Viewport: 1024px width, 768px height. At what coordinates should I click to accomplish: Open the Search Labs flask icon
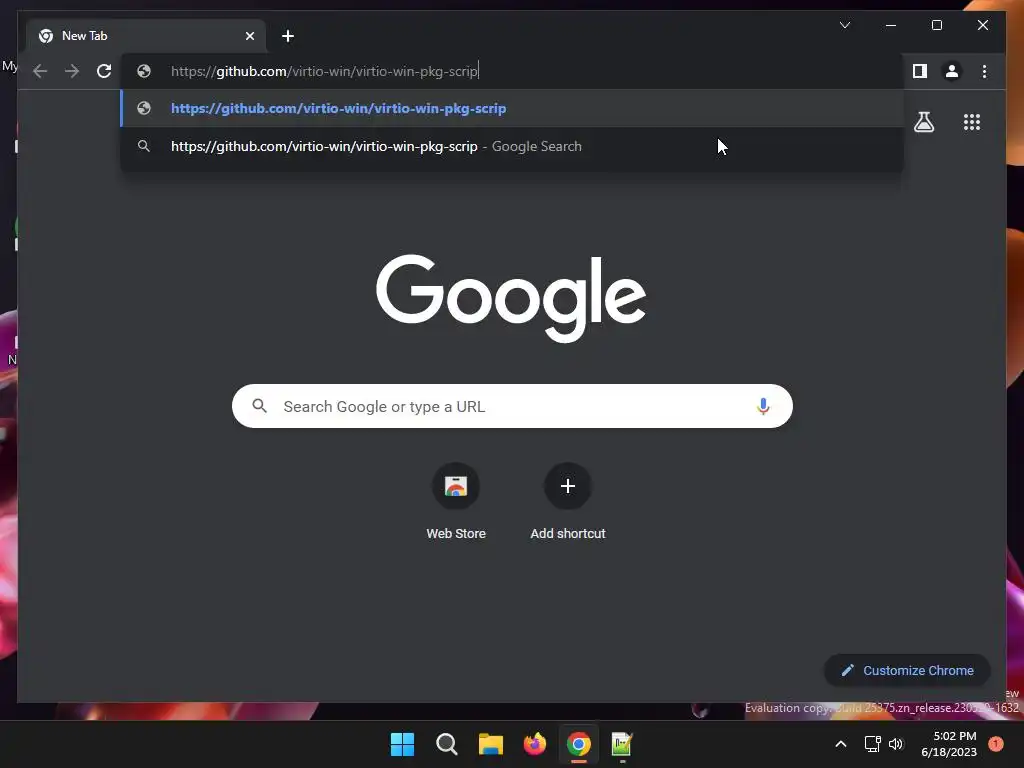[x=923, y=122]
